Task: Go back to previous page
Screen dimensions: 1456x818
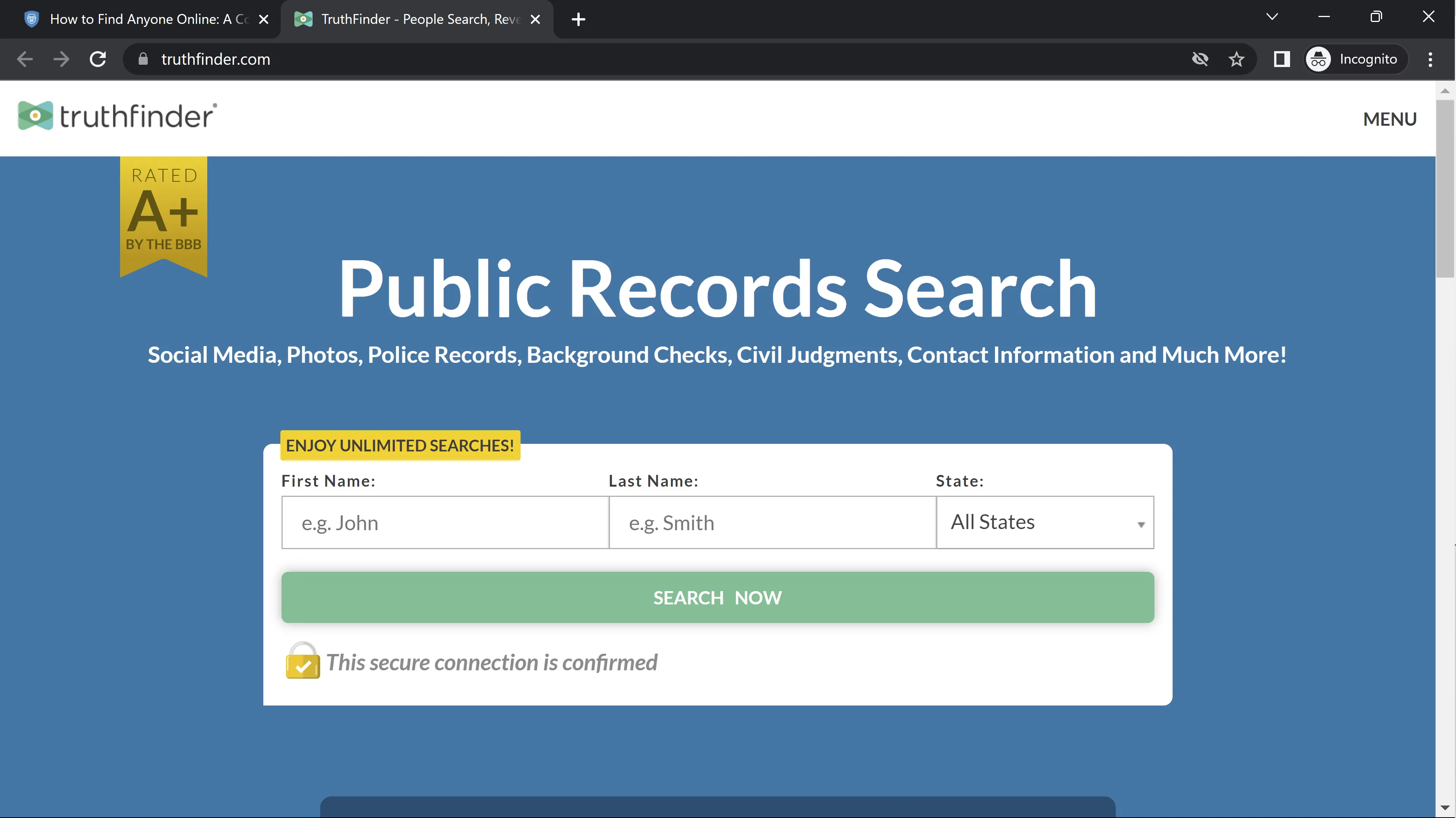Action: point(25,59)
